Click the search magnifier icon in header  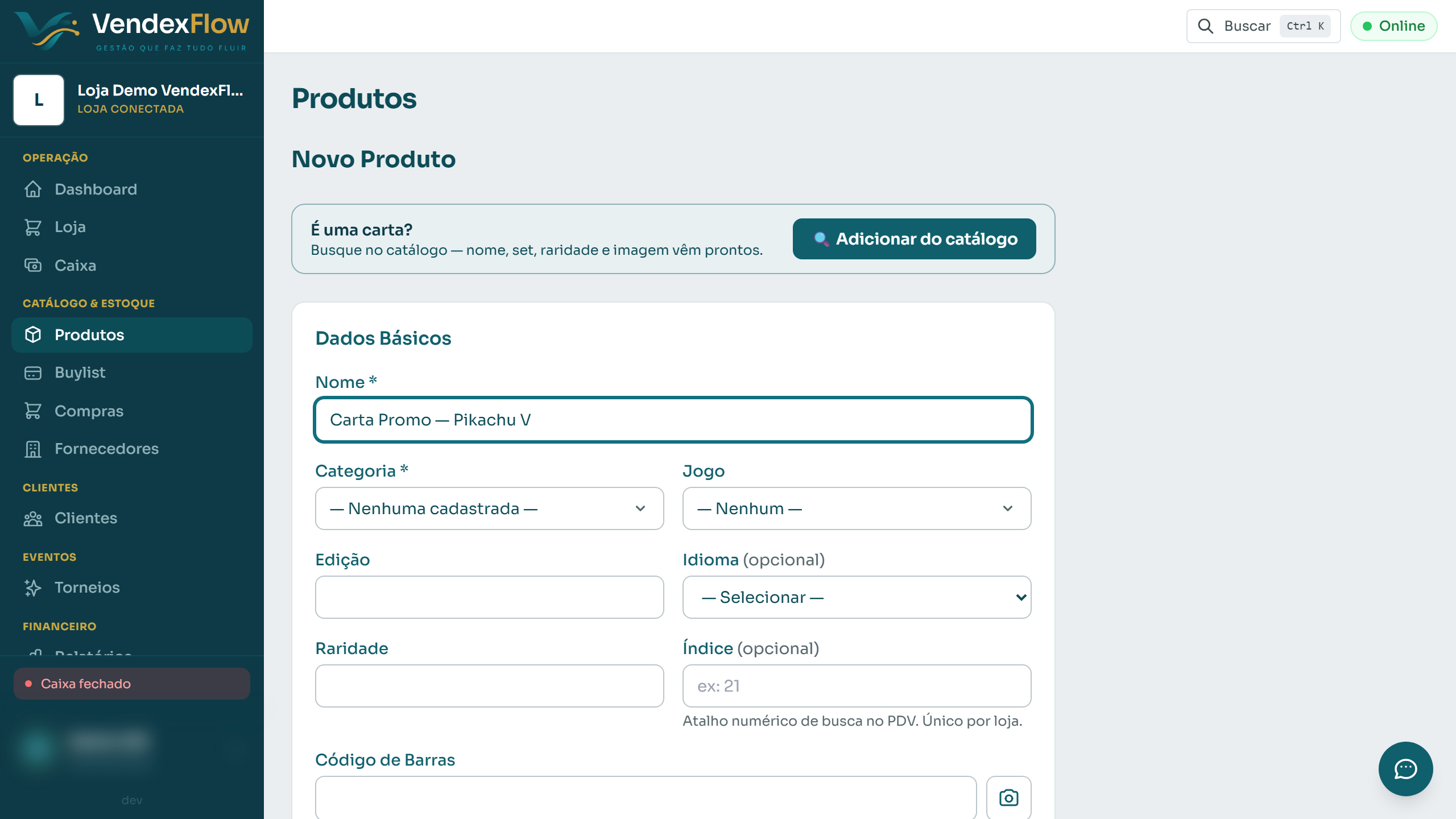pos(1206,26)
